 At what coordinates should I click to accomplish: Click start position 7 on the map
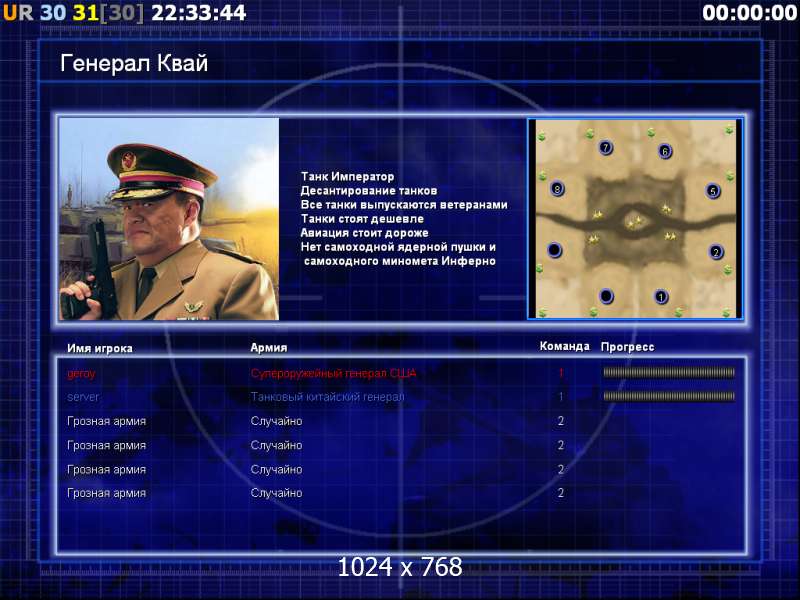605,147
